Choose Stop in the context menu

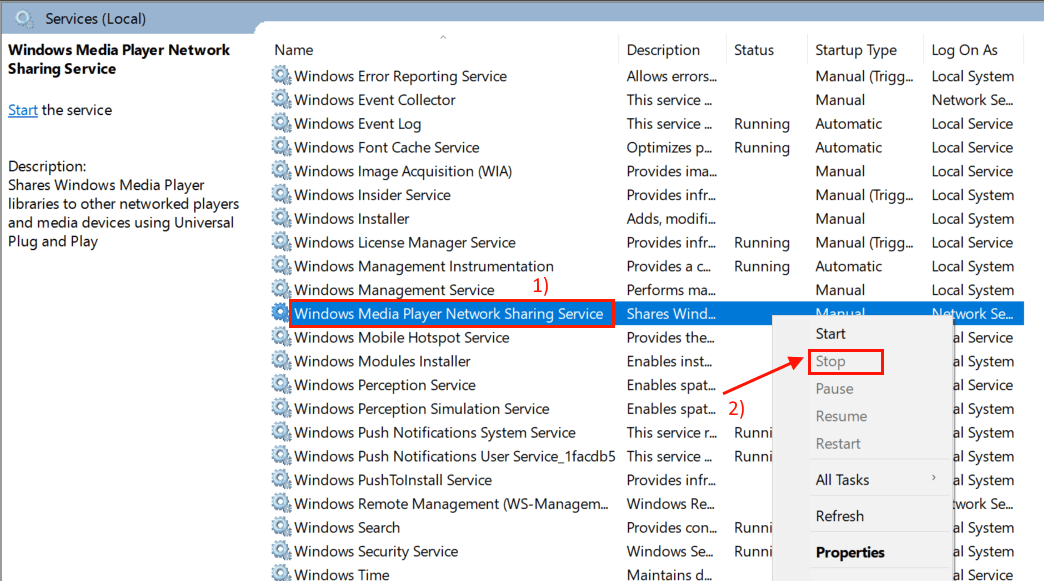click(830, 361)
